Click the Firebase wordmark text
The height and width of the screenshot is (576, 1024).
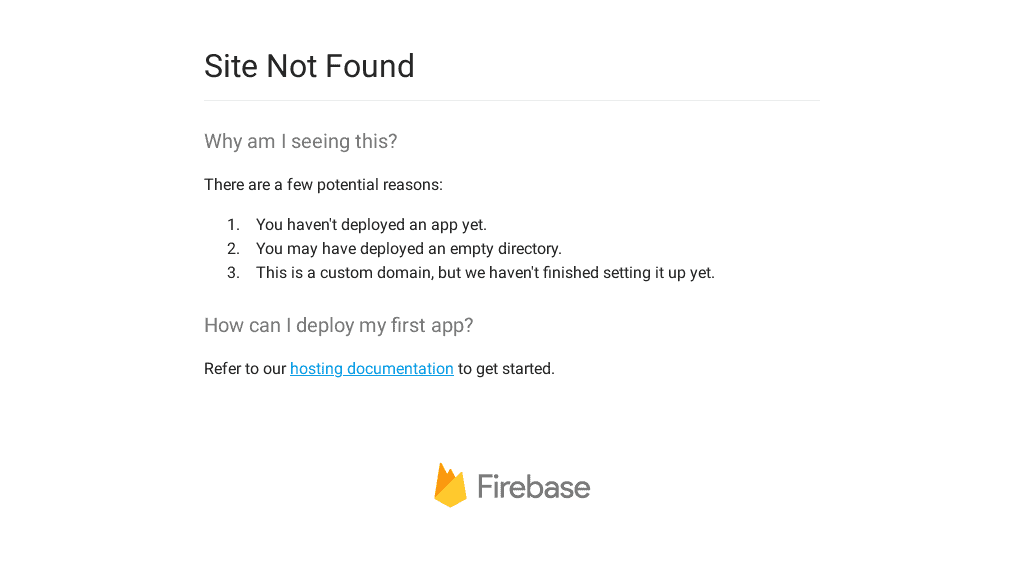tap(534, 487)
